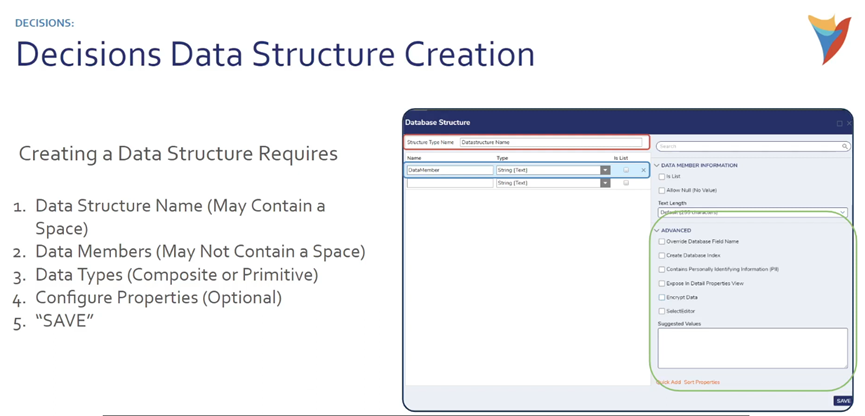Click the Suggested Values label
This screenshot has height=416, width=865.
tap(679, 324)
